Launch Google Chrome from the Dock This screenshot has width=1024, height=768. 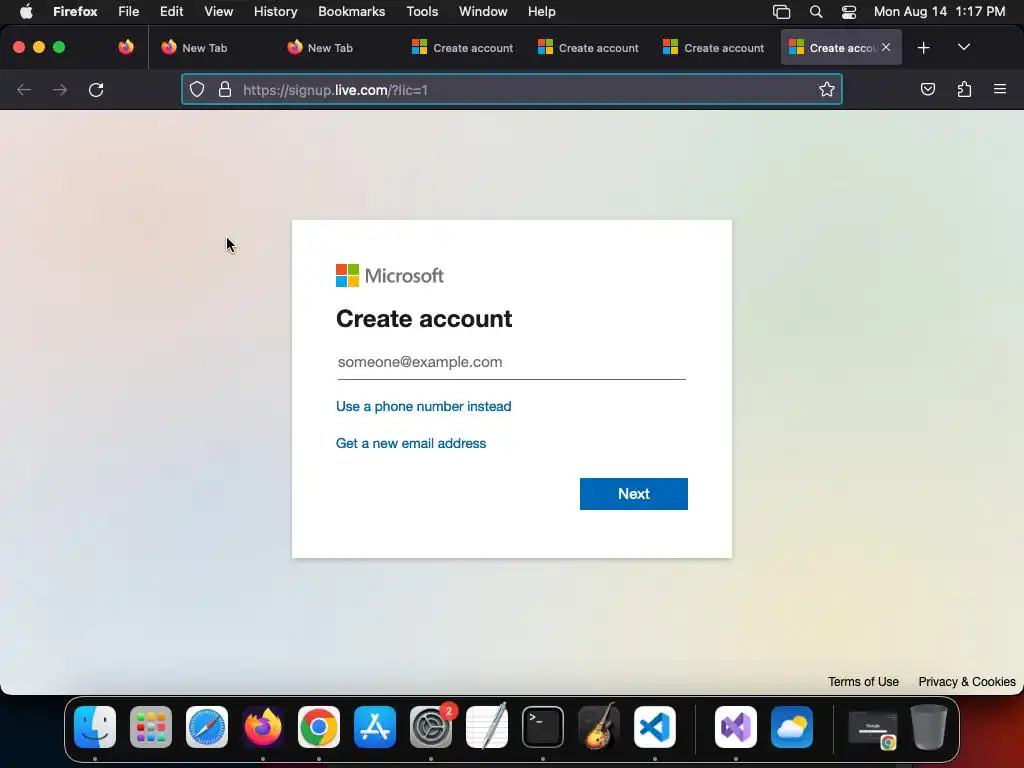tap(319, 727)
